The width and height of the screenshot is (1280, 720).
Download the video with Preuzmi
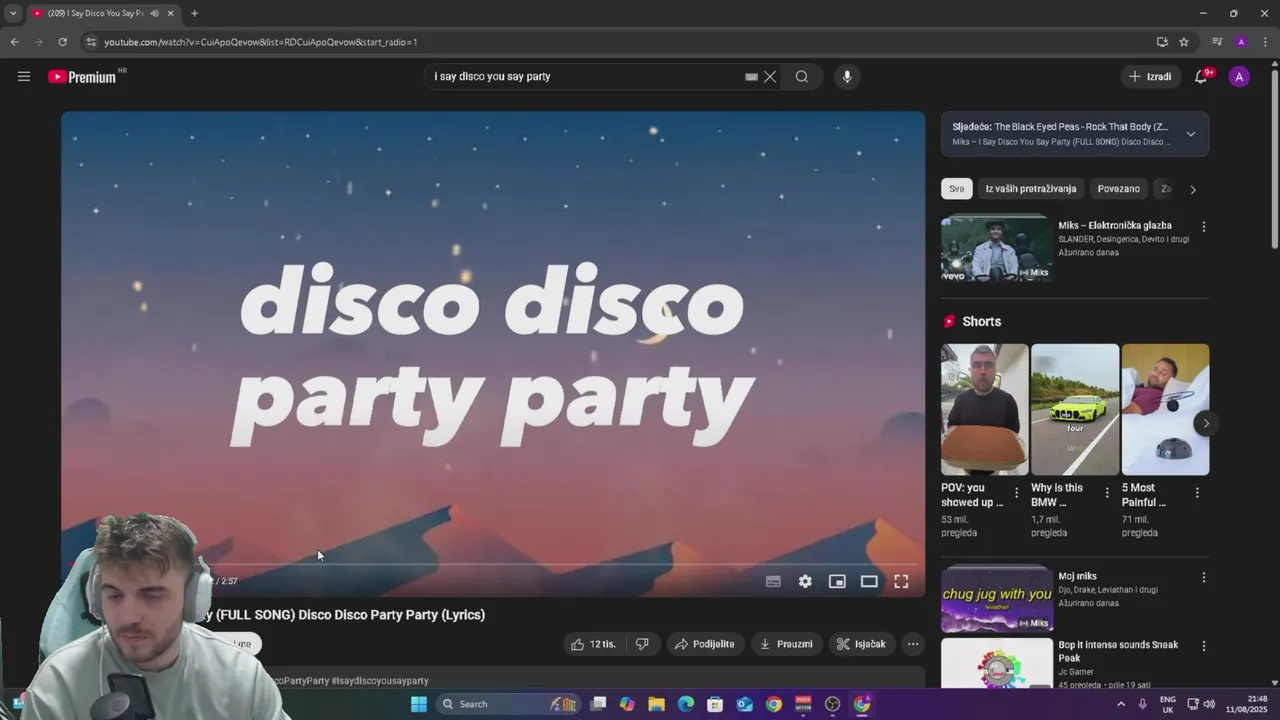tap(786, 644)
